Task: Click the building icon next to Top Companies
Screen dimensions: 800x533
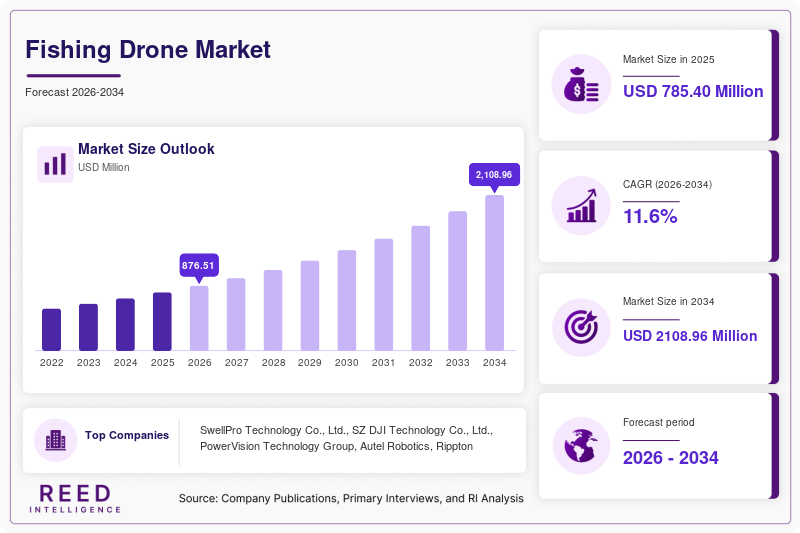Action: pos(56,440)
